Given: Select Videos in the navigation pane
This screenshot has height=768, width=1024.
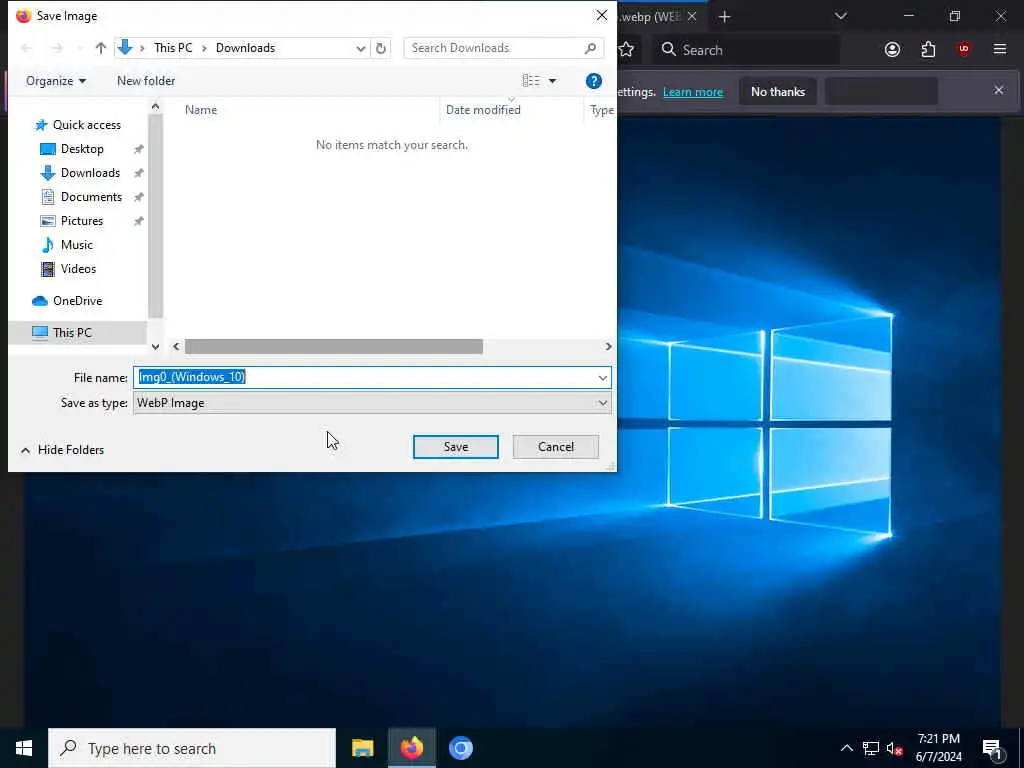Looking at the screenshot, I should click(x=78, y=269).
